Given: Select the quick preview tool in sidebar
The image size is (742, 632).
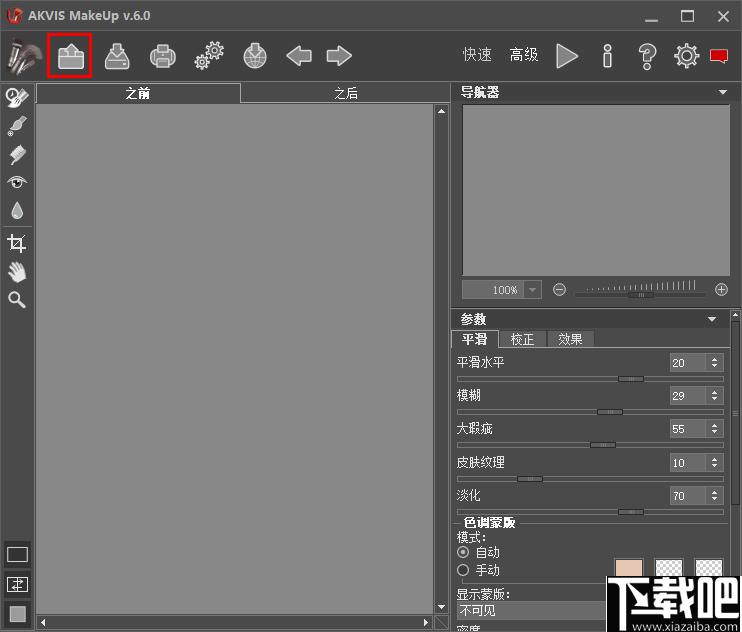Looking at the screenshot, I should 17,97.
